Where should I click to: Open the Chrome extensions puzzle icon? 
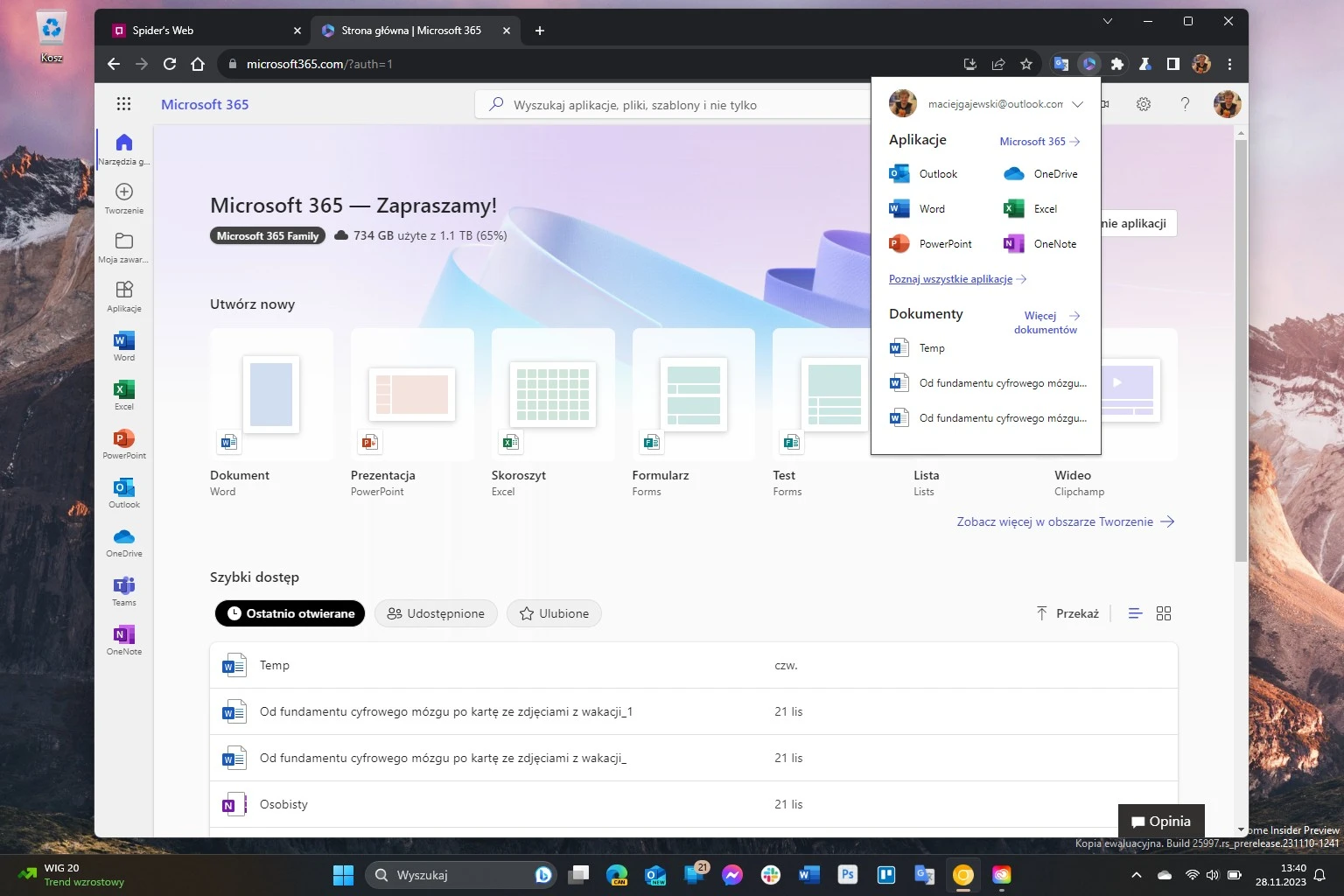[1117, 64]
